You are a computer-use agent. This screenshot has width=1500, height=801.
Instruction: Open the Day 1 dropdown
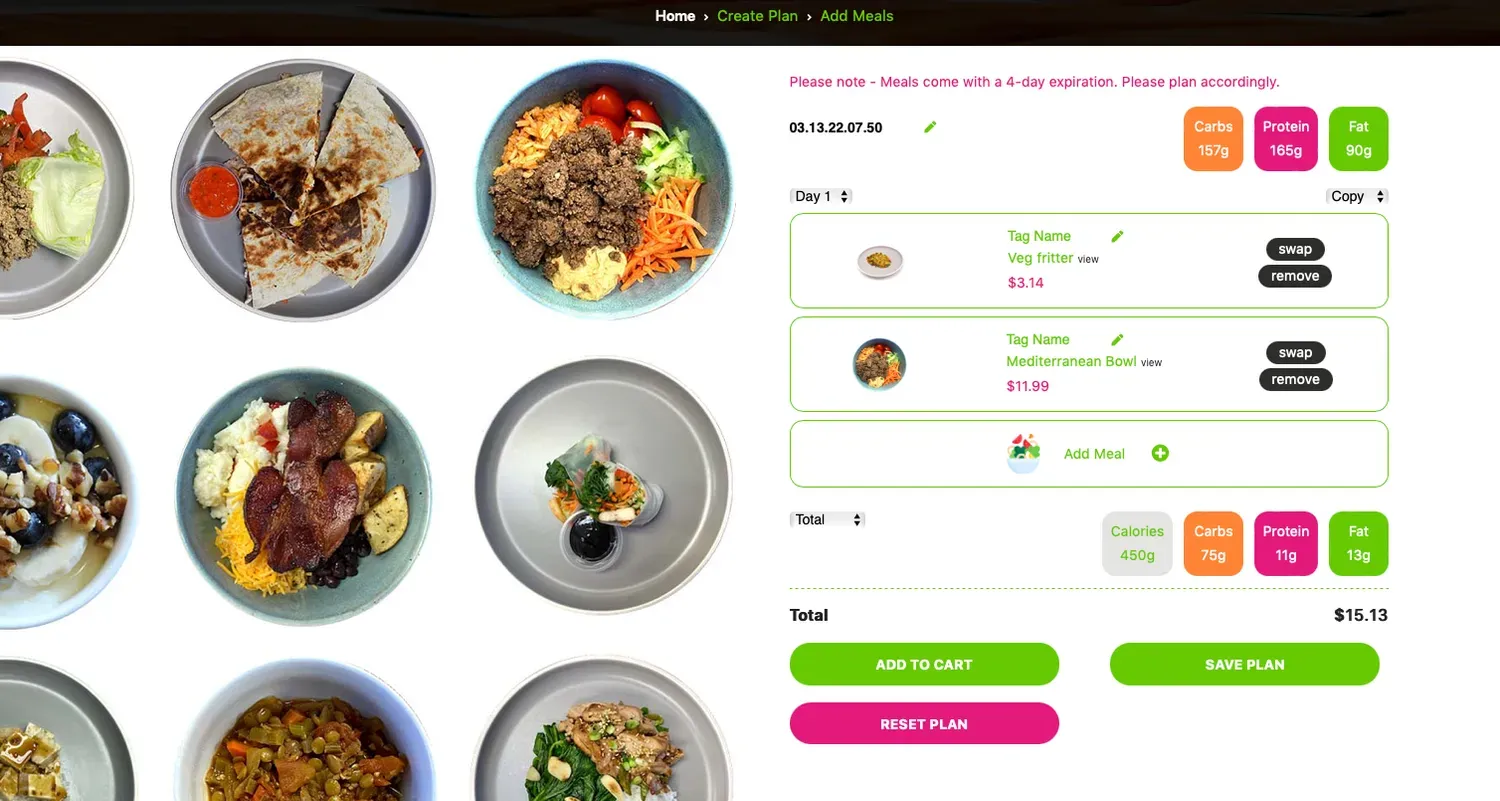(821, 196)
